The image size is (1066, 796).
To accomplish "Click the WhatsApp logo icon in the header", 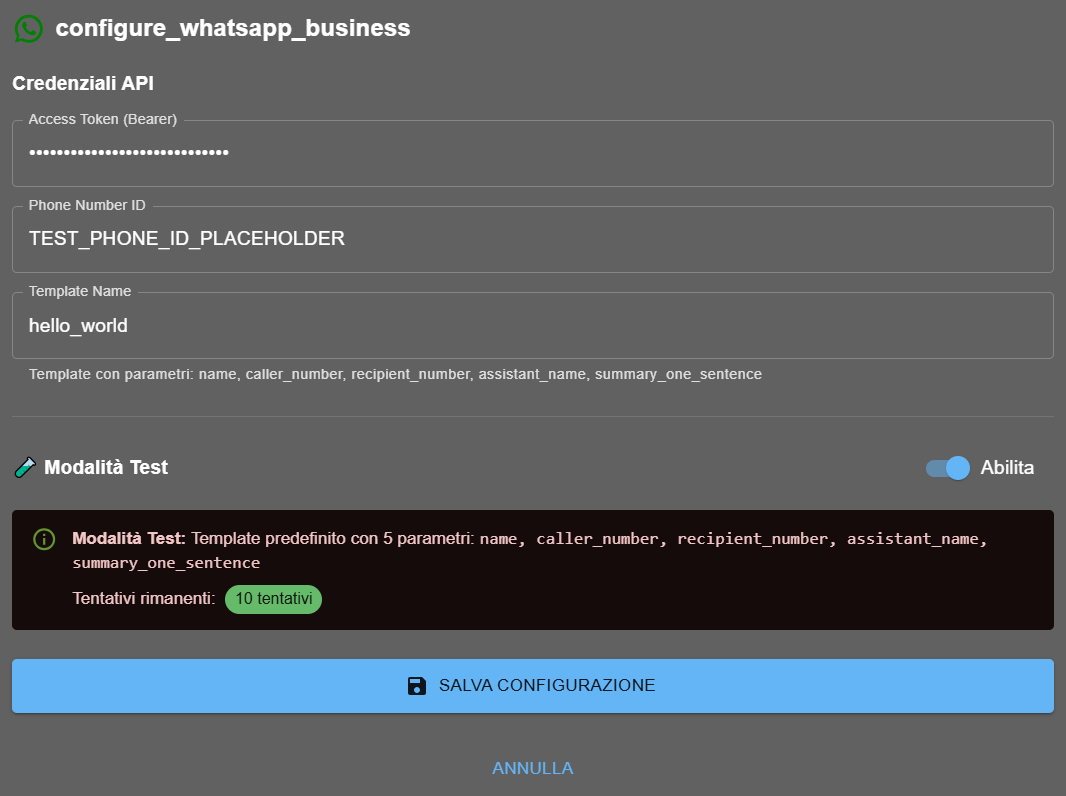I will click(x=28, y=28).
